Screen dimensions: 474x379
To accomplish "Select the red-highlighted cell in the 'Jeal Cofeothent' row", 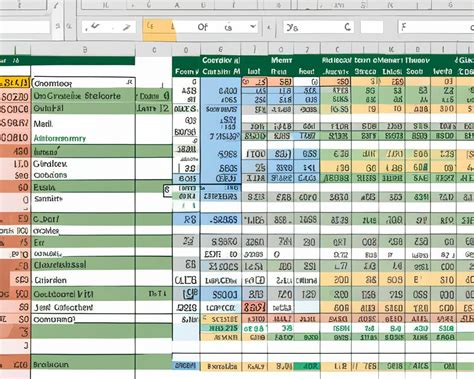I will click(x=254, y=307).
